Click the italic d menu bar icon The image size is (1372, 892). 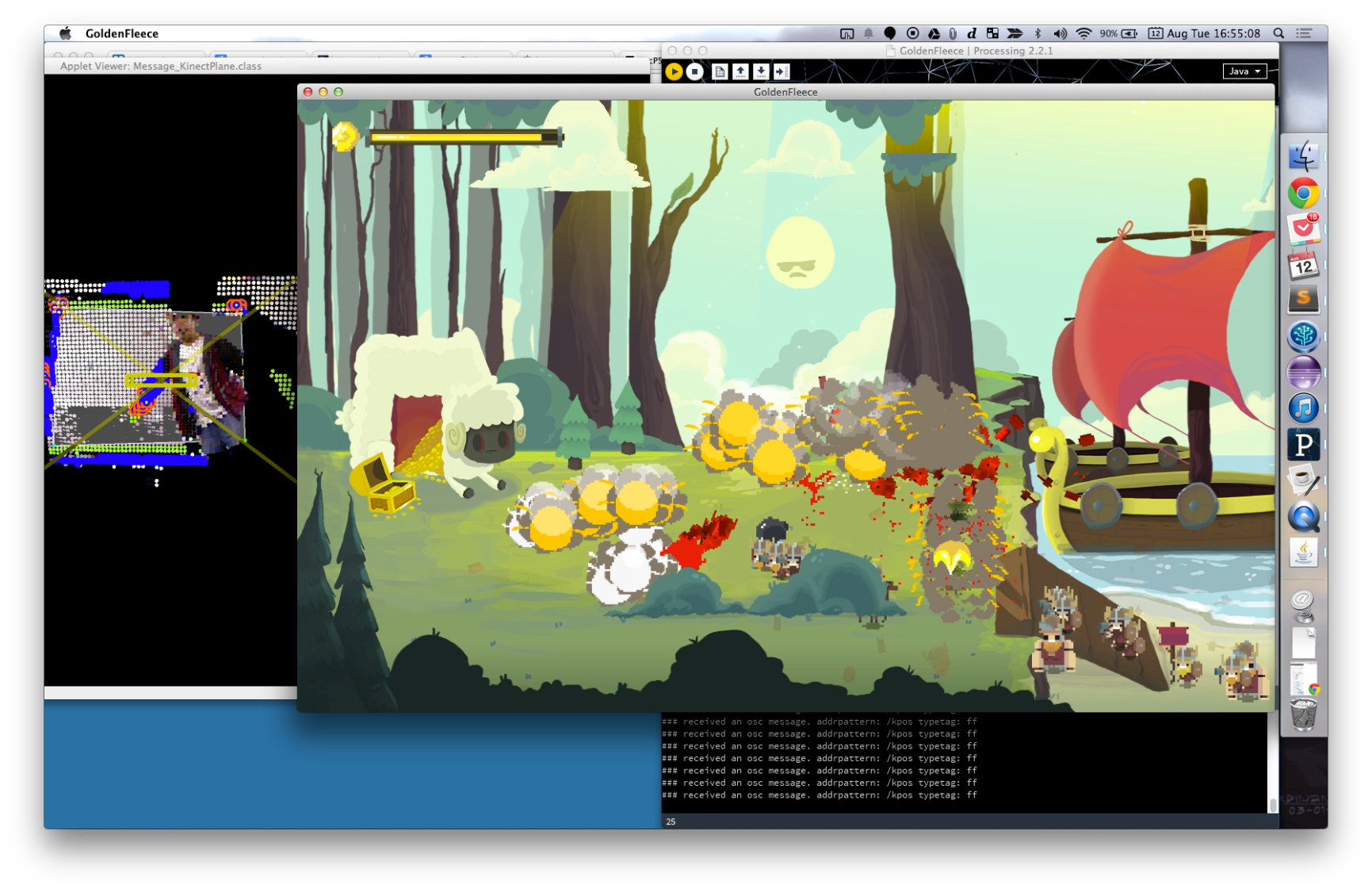pos(971,33)
